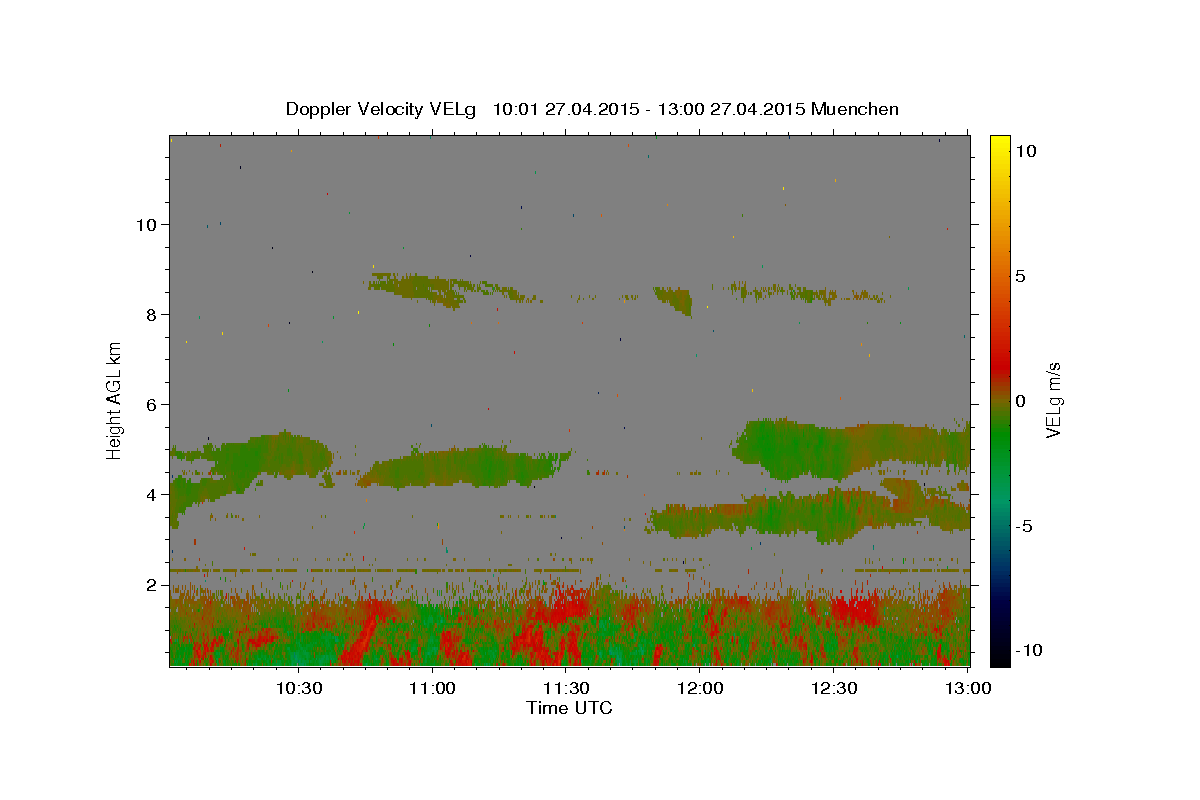Viewport: 1200px width, 800px height.
Task: Click the start time '10:01 27.04.2015' in title
Action: (565, 109)
